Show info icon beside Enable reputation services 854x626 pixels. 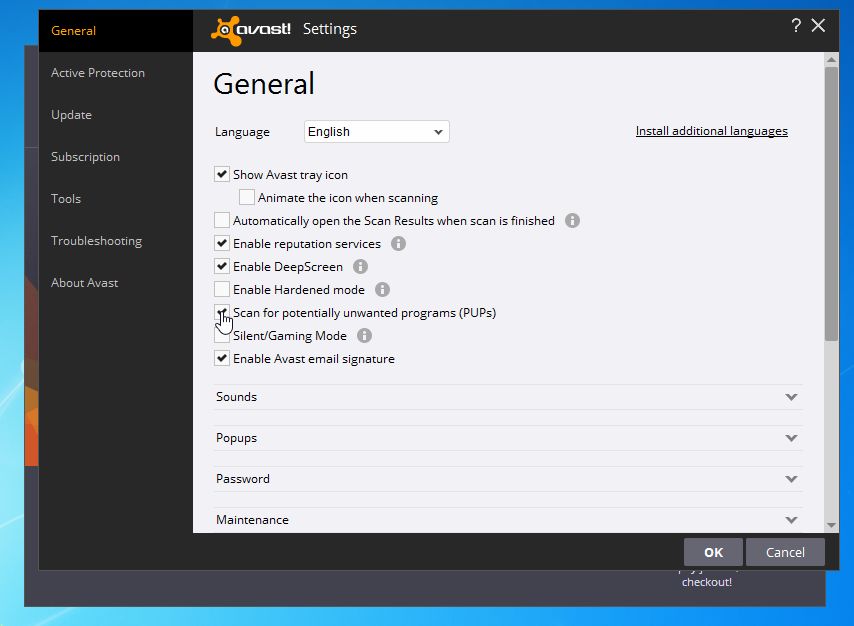[398, 244]
